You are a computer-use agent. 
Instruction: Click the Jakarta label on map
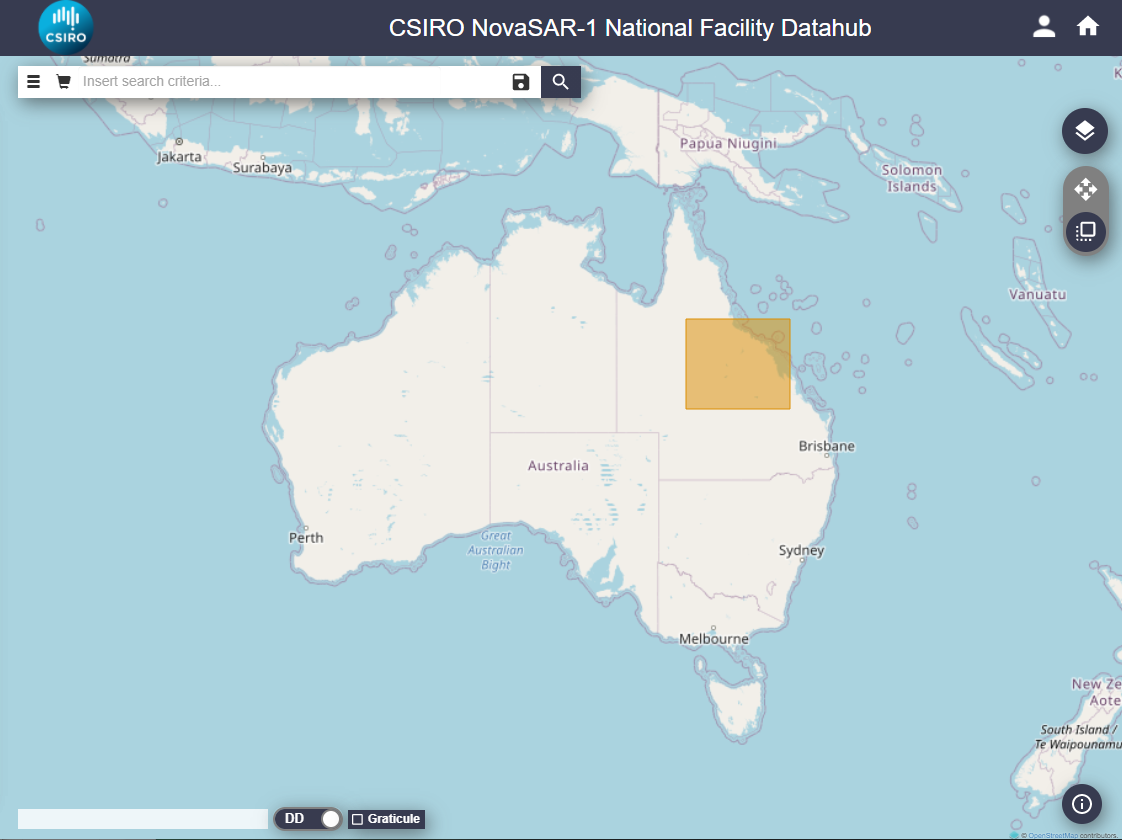tap(180, 157)
